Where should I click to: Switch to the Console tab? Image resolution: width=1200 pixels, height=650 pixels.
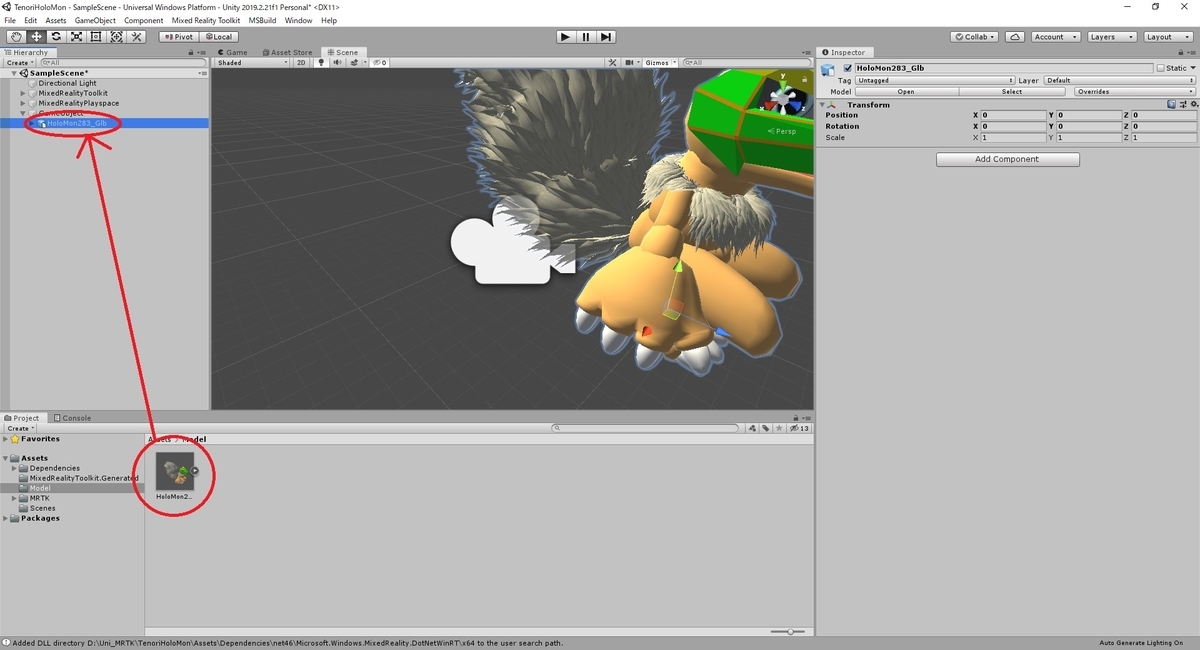(x=73, y=418)
